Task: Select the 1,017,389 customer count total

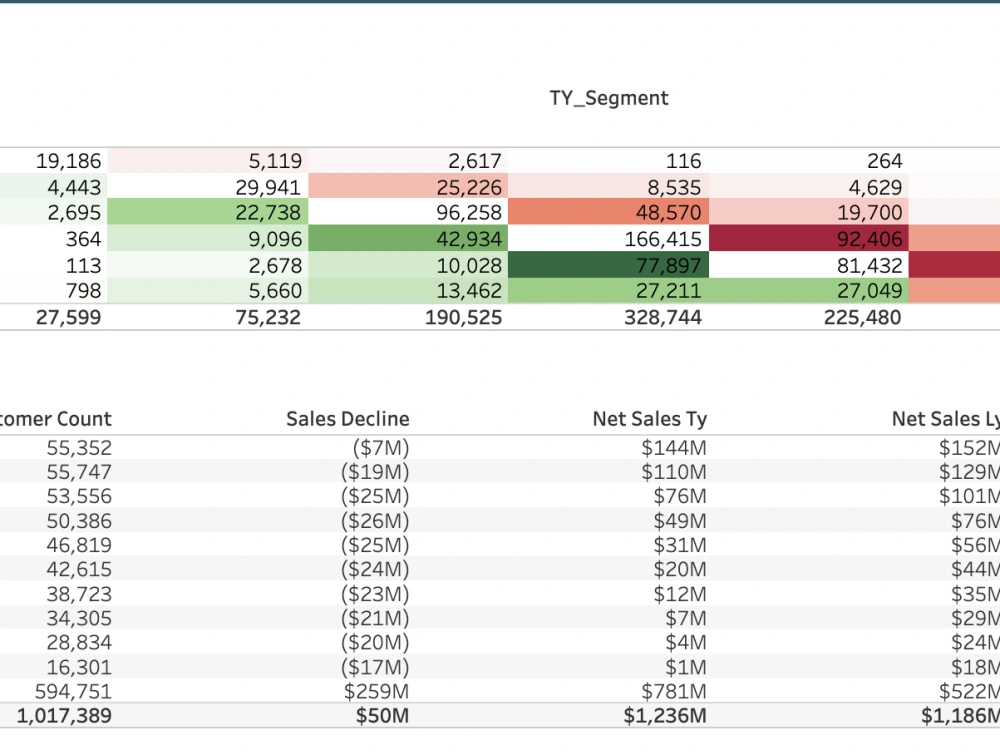Action: click(x=64, y=716)
